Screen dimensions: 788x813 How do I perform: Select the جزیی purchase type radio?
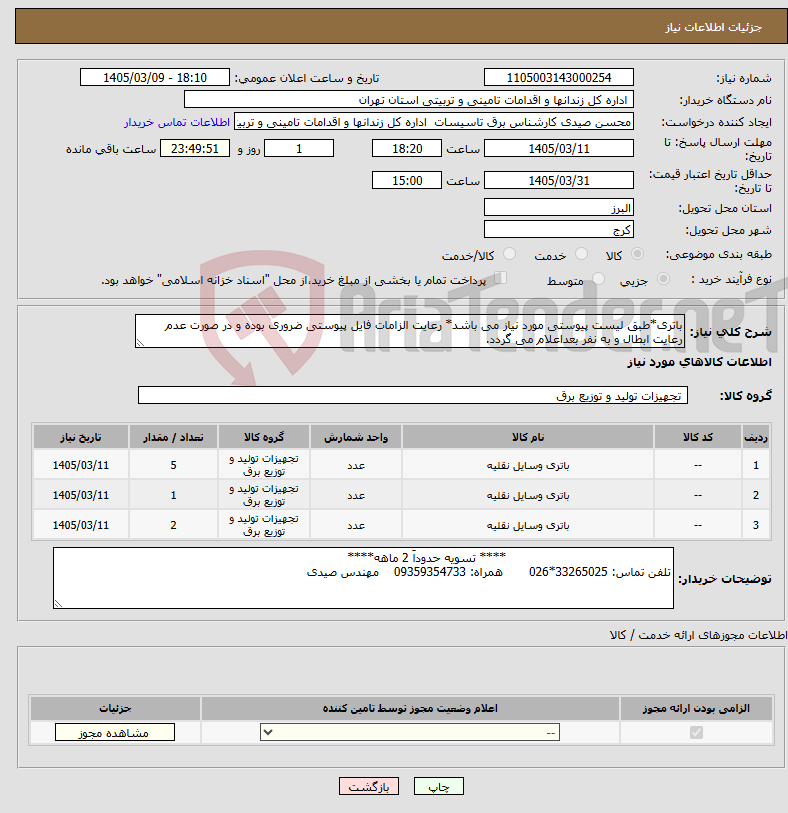pyautogui.click(x=663, y=279)
